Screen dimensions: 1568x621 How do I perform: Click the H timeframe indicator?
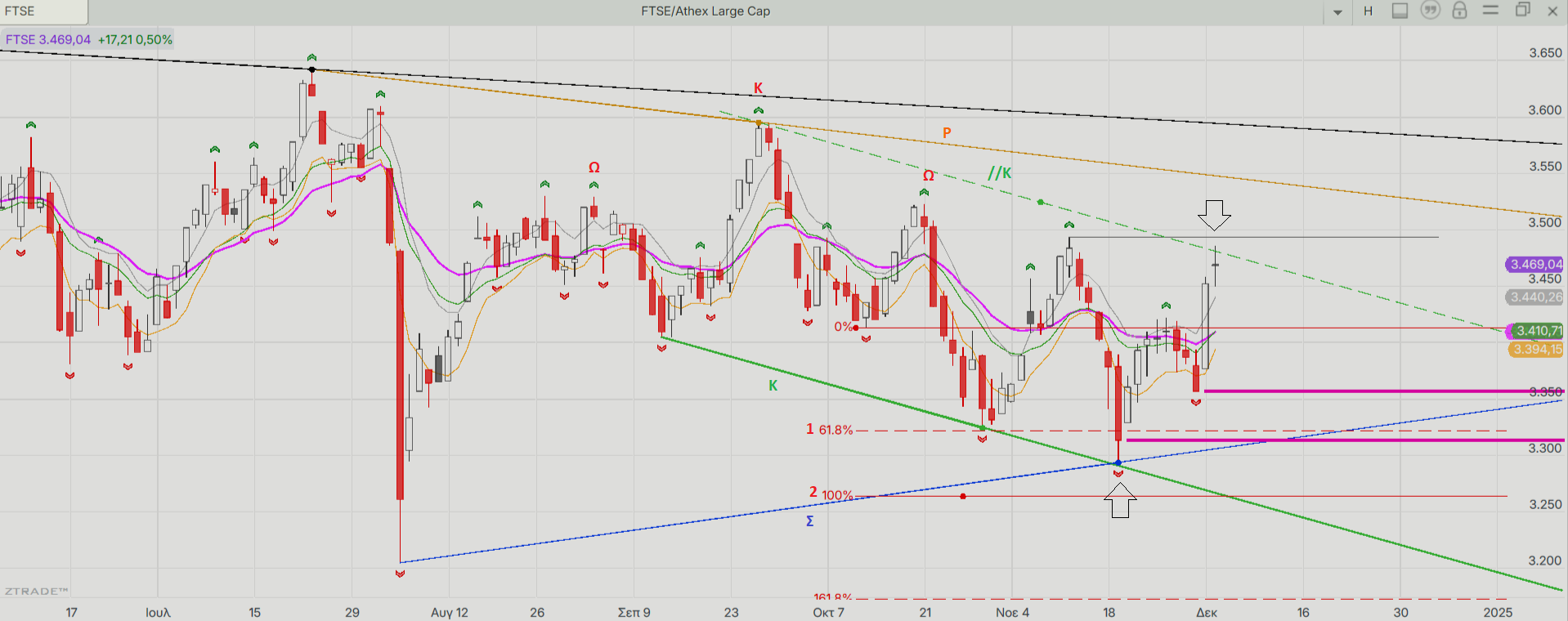pos(1368,11)
